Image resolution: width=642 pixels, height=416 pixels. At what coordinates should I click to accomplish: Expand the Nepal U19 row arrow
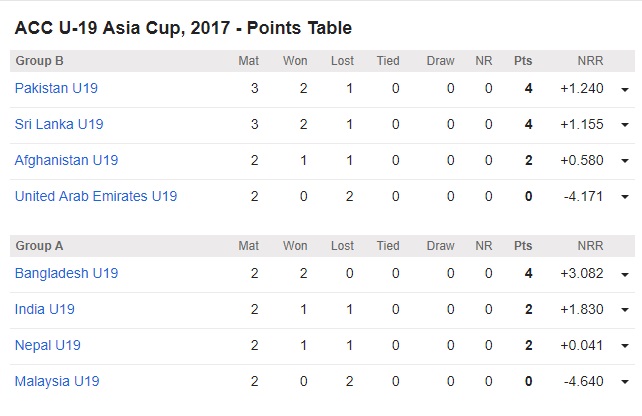[x=625, y=346]
